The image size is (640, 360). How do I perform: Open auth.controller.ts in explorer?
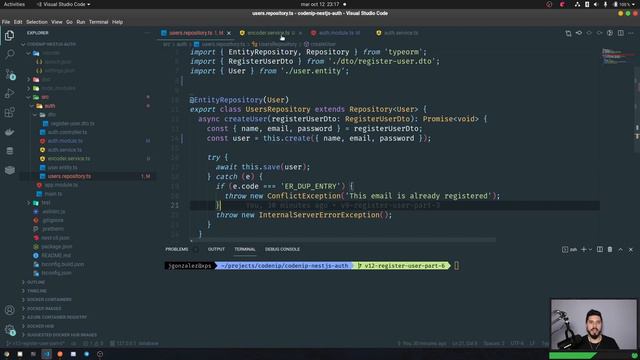point(67,132)
